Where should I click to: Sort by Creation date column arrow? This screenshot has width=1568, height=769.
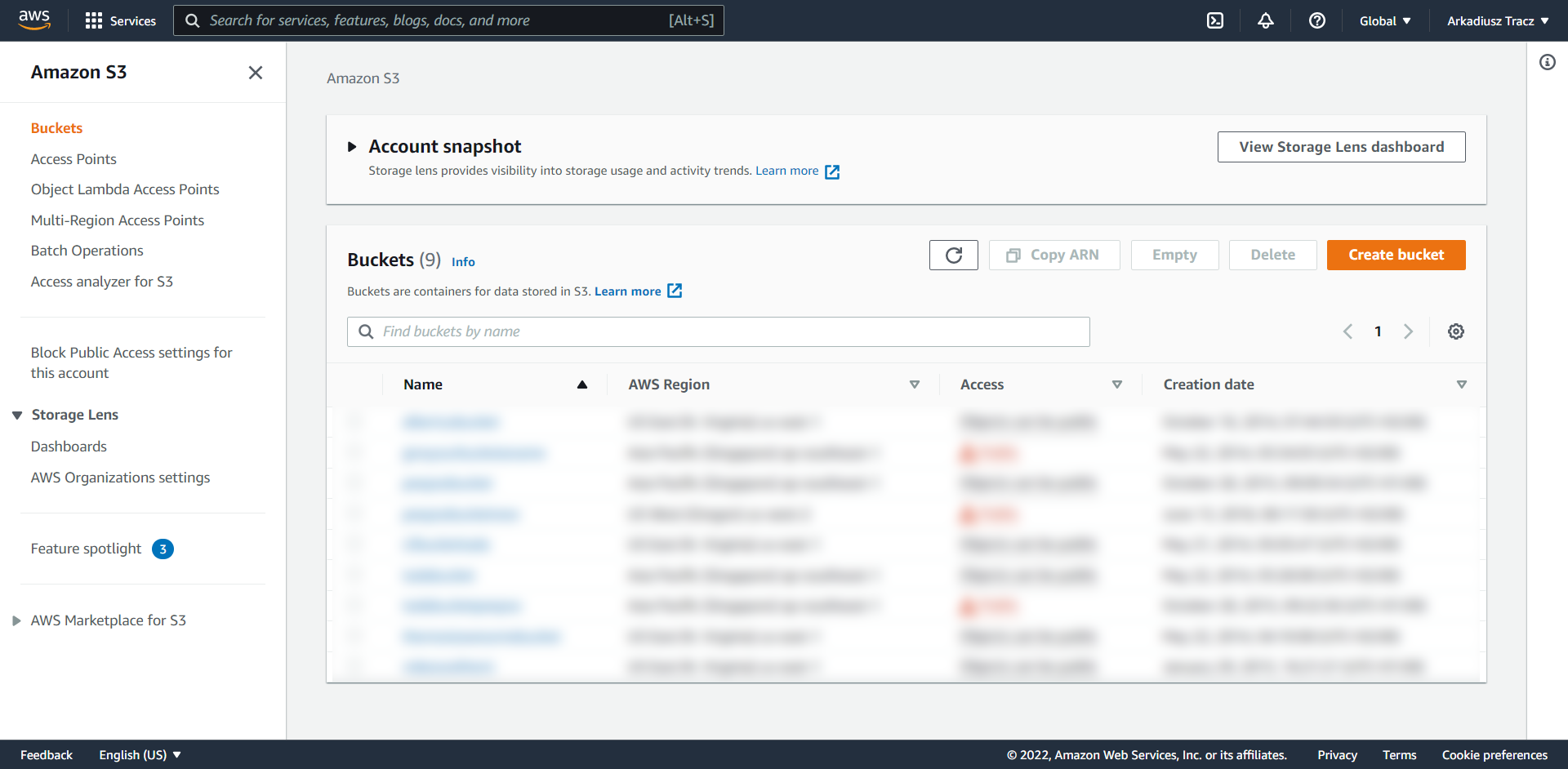(x=1461, y=384)
